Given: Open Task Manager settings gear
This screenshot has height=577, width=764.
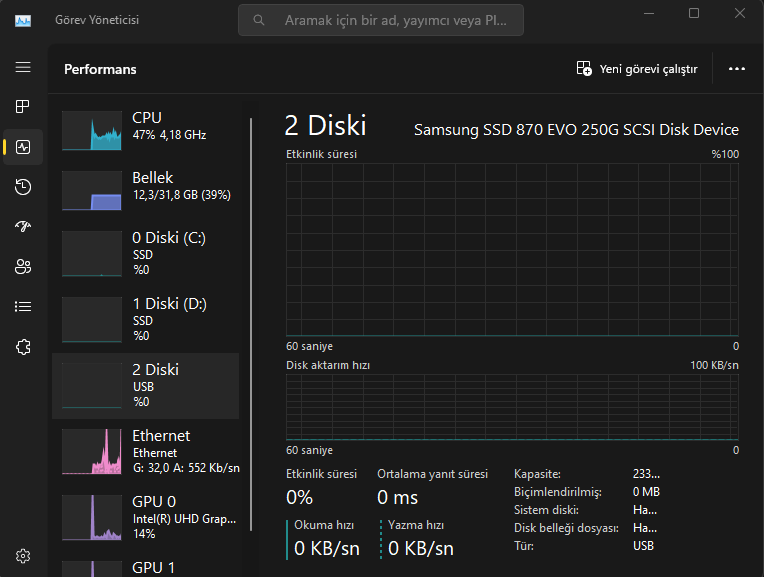Looking at the screenshot, I should pyautogui.click(x=23, y=556).
